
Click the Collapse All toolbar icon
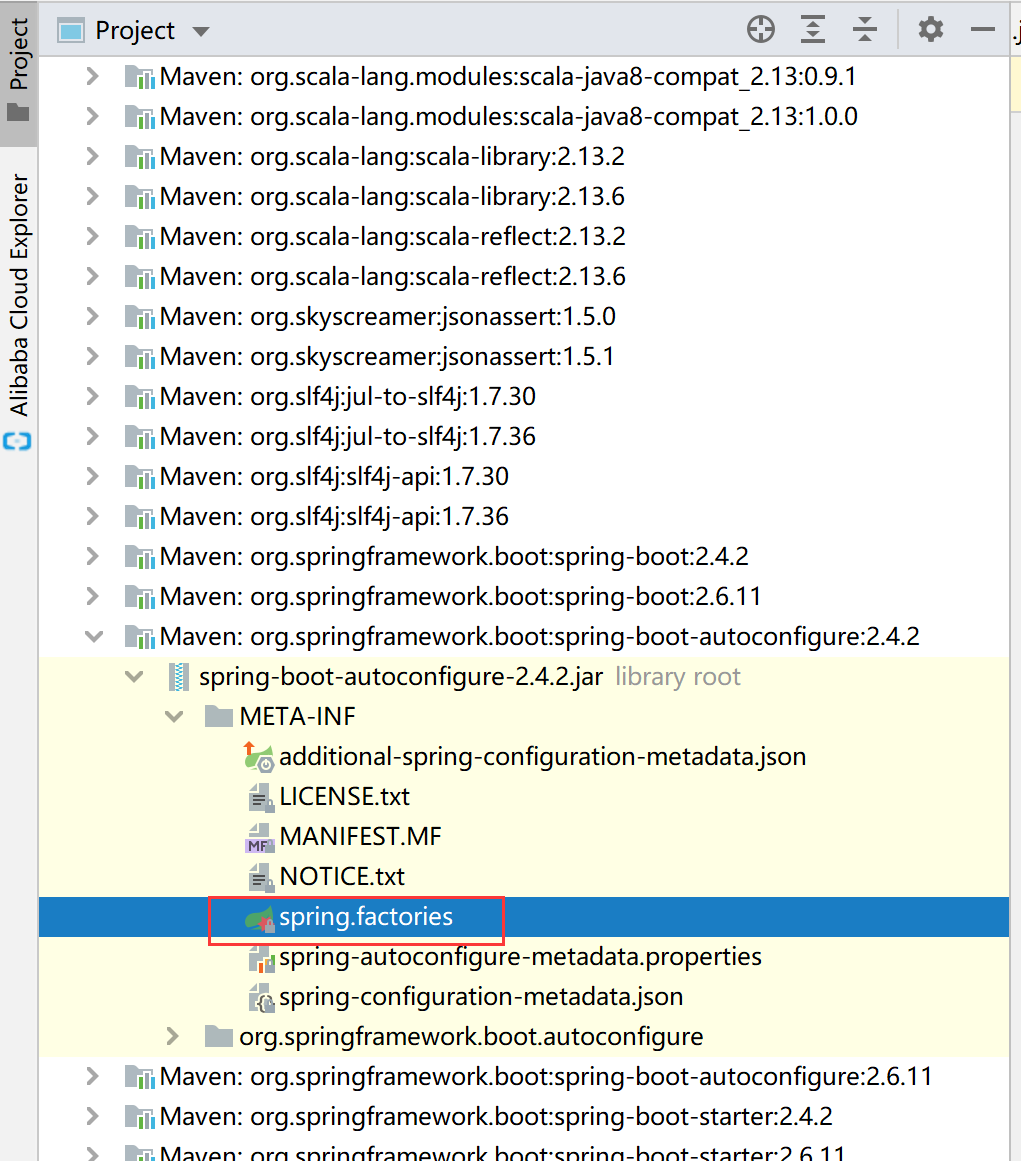[x=864, y=30]
